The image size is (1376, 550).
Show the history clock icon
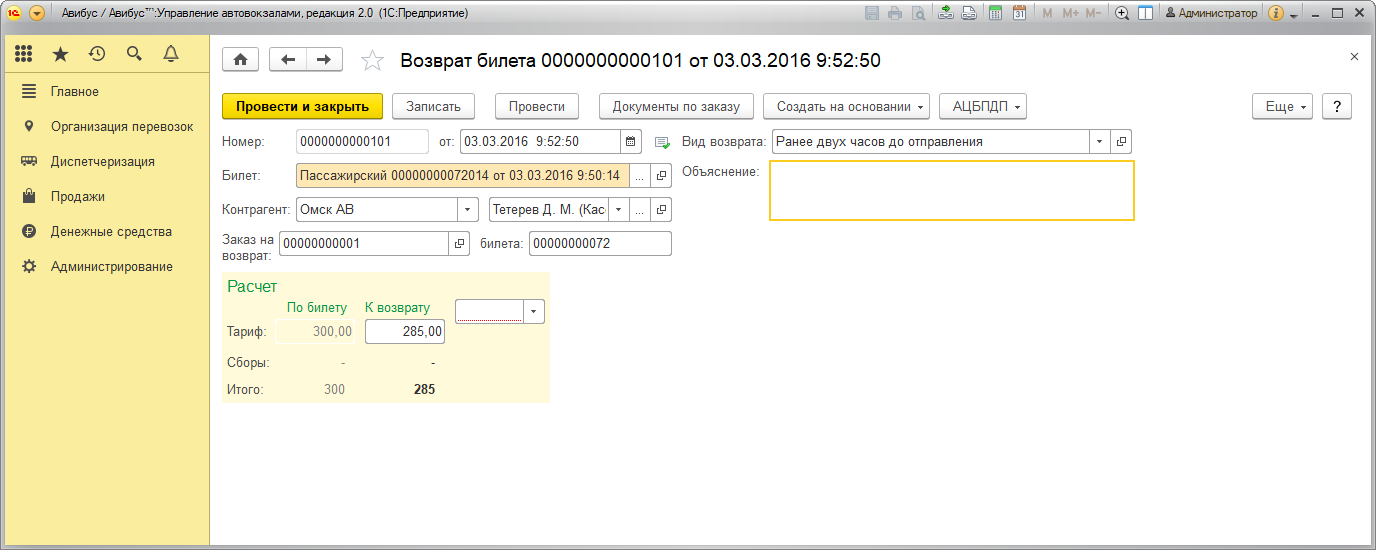pos(97,54)
